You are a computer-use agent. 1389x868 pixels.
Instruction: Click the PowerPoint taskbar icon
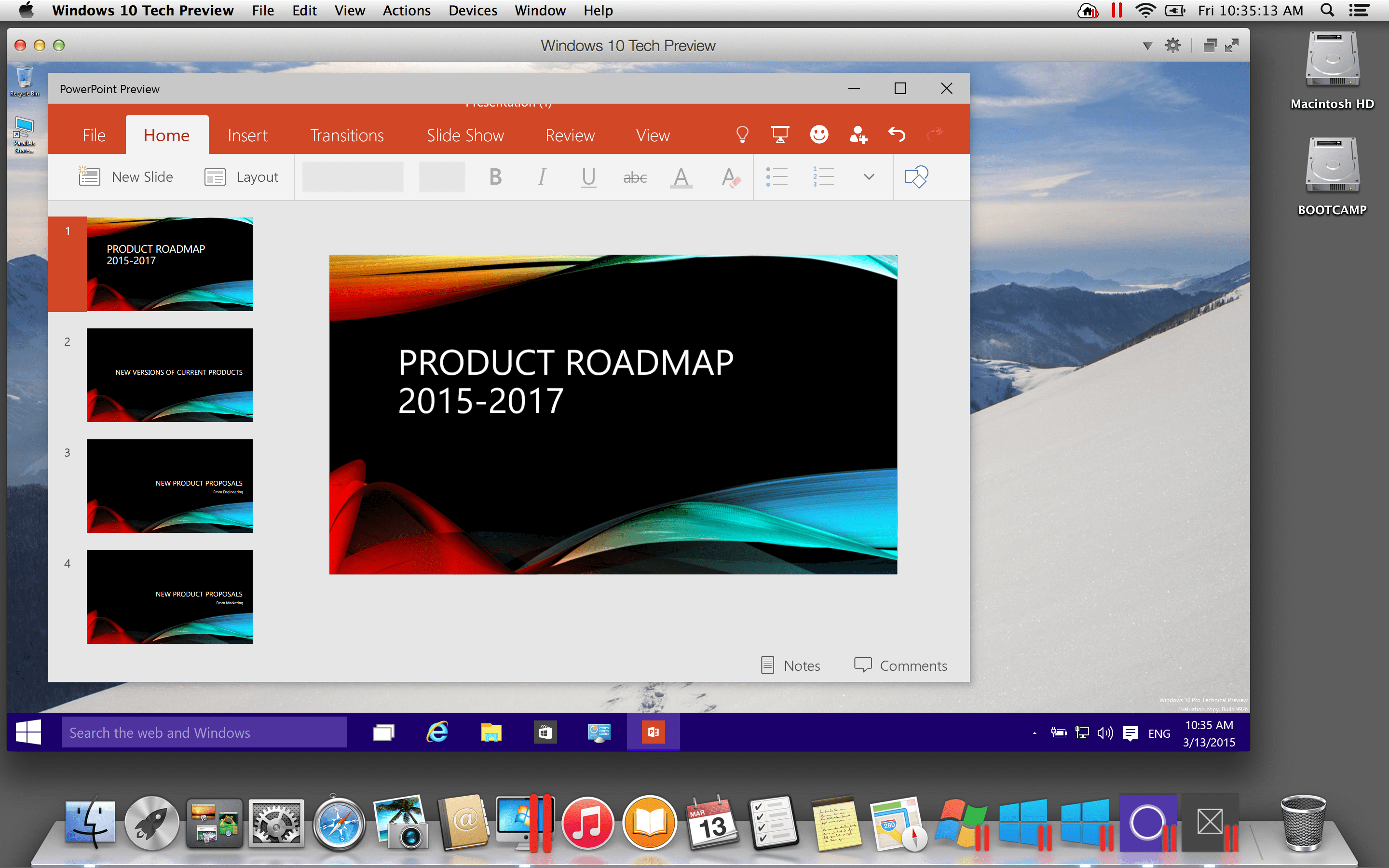coord(653,732)
